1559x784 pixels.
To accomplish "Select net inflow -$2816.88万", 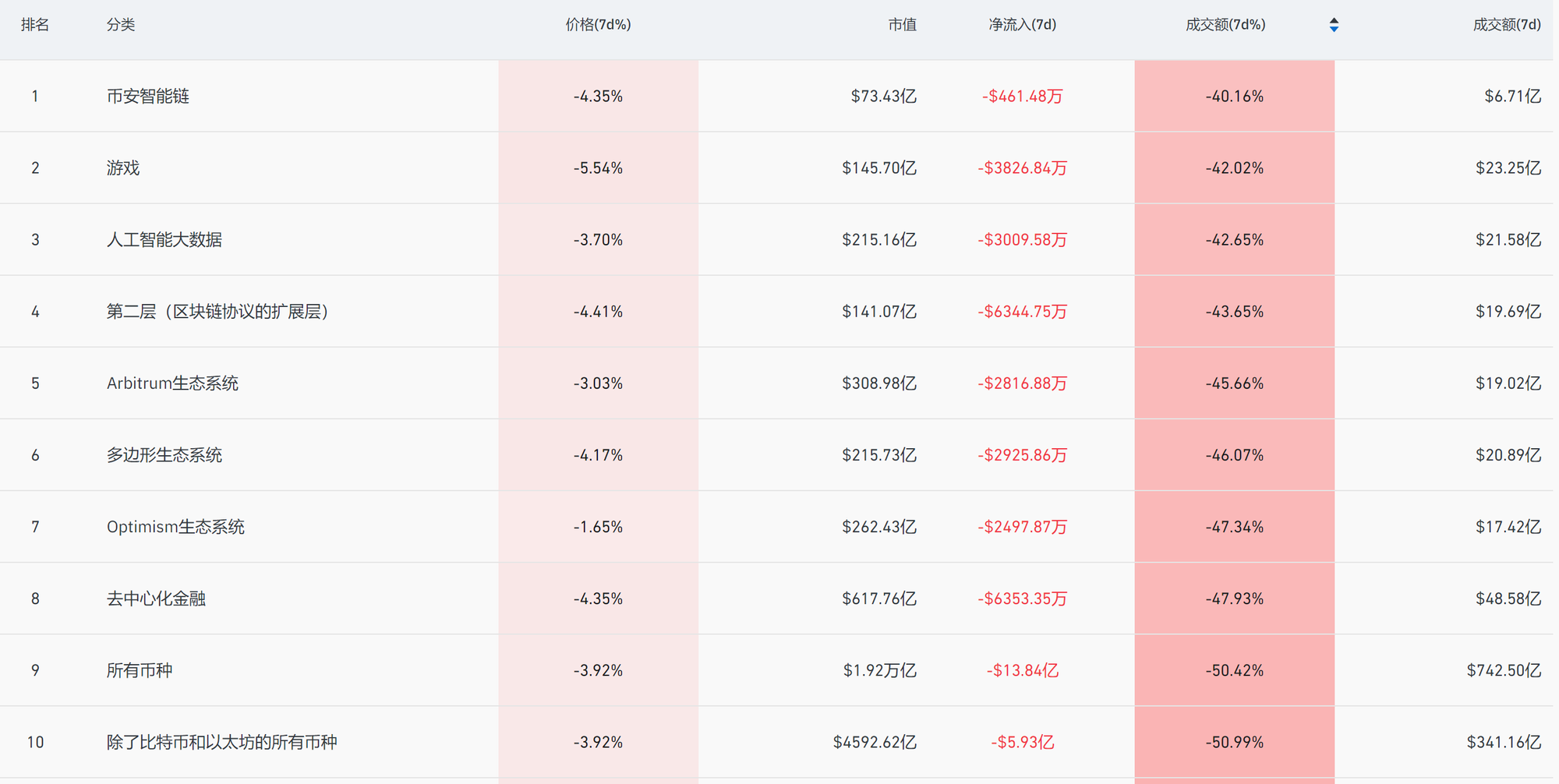I will click(x=1023, y=383).
